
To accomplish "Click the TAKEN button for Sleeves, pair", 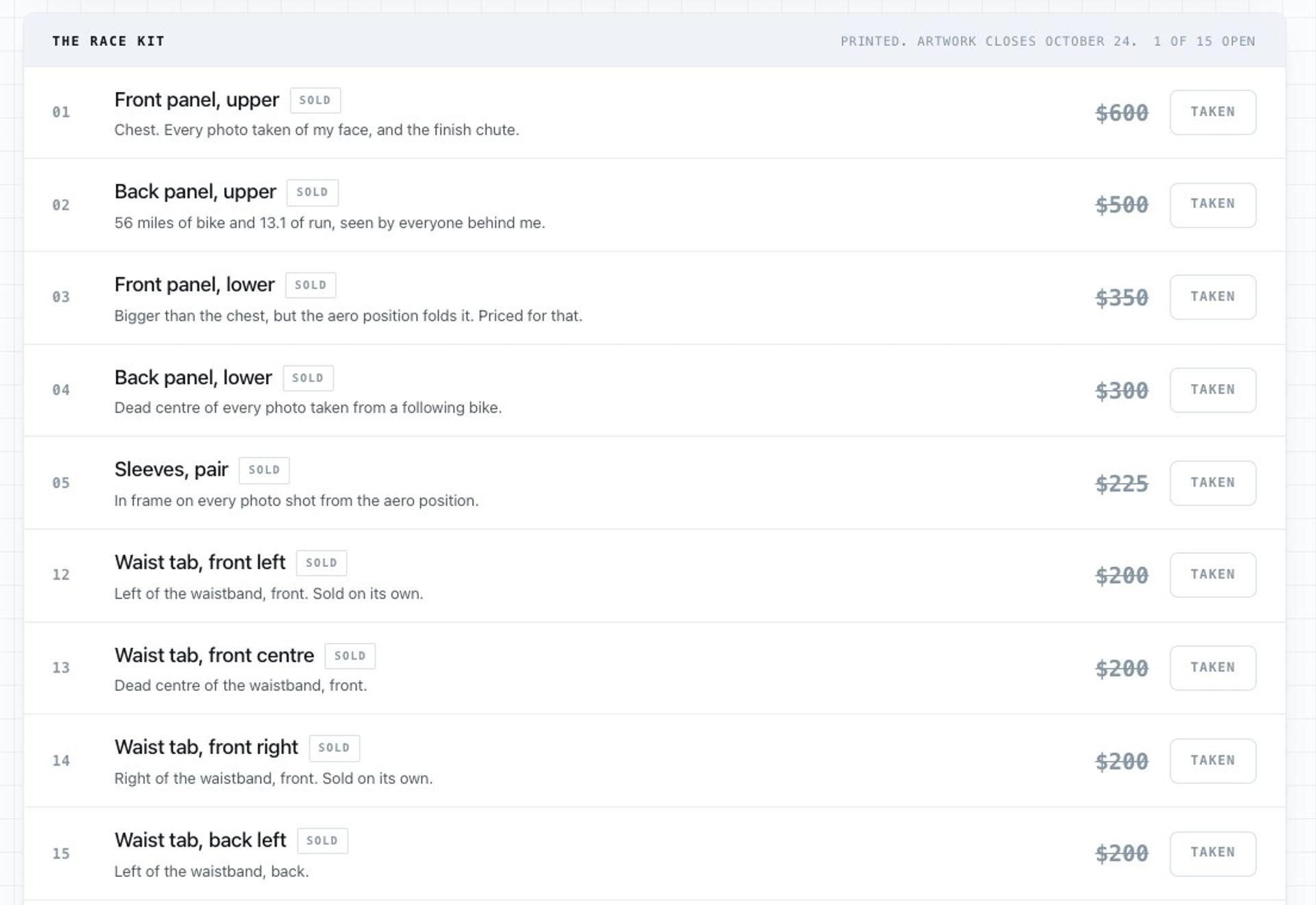I will pos(1213,483).
